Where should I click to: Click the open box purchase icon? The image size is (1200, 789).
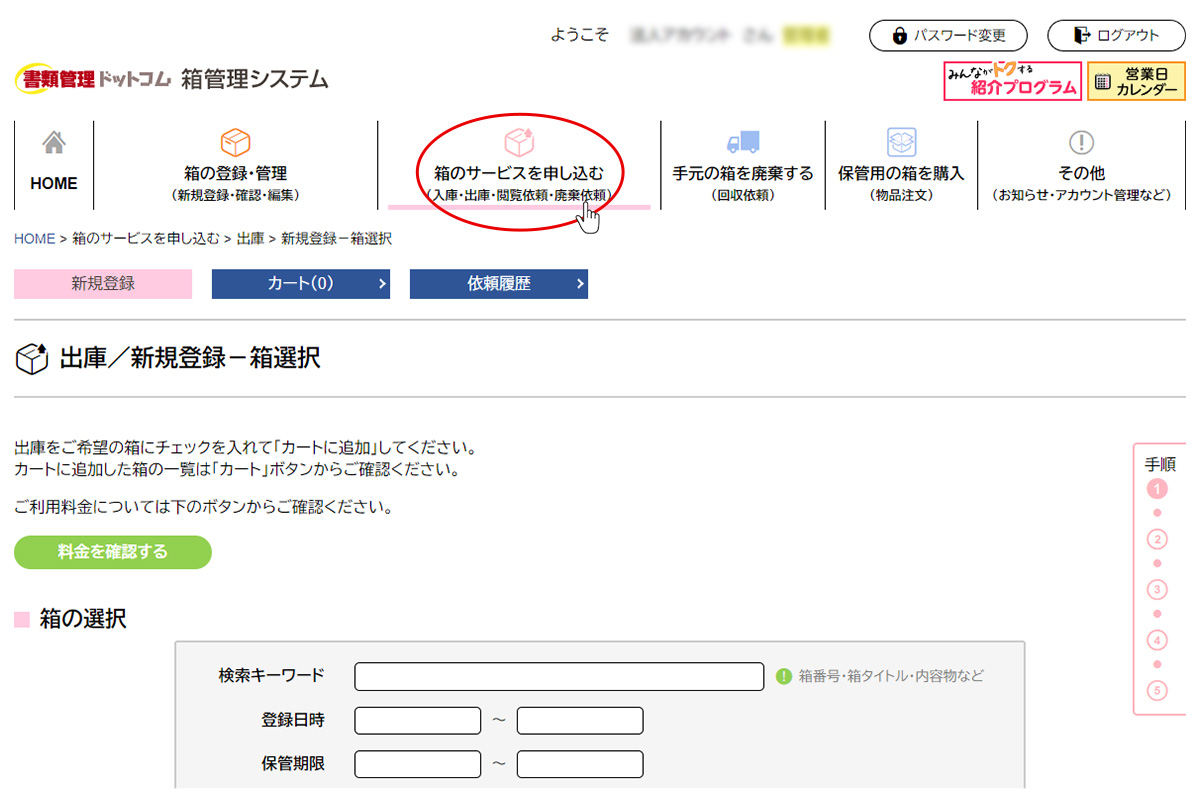[x=901, y=142]
